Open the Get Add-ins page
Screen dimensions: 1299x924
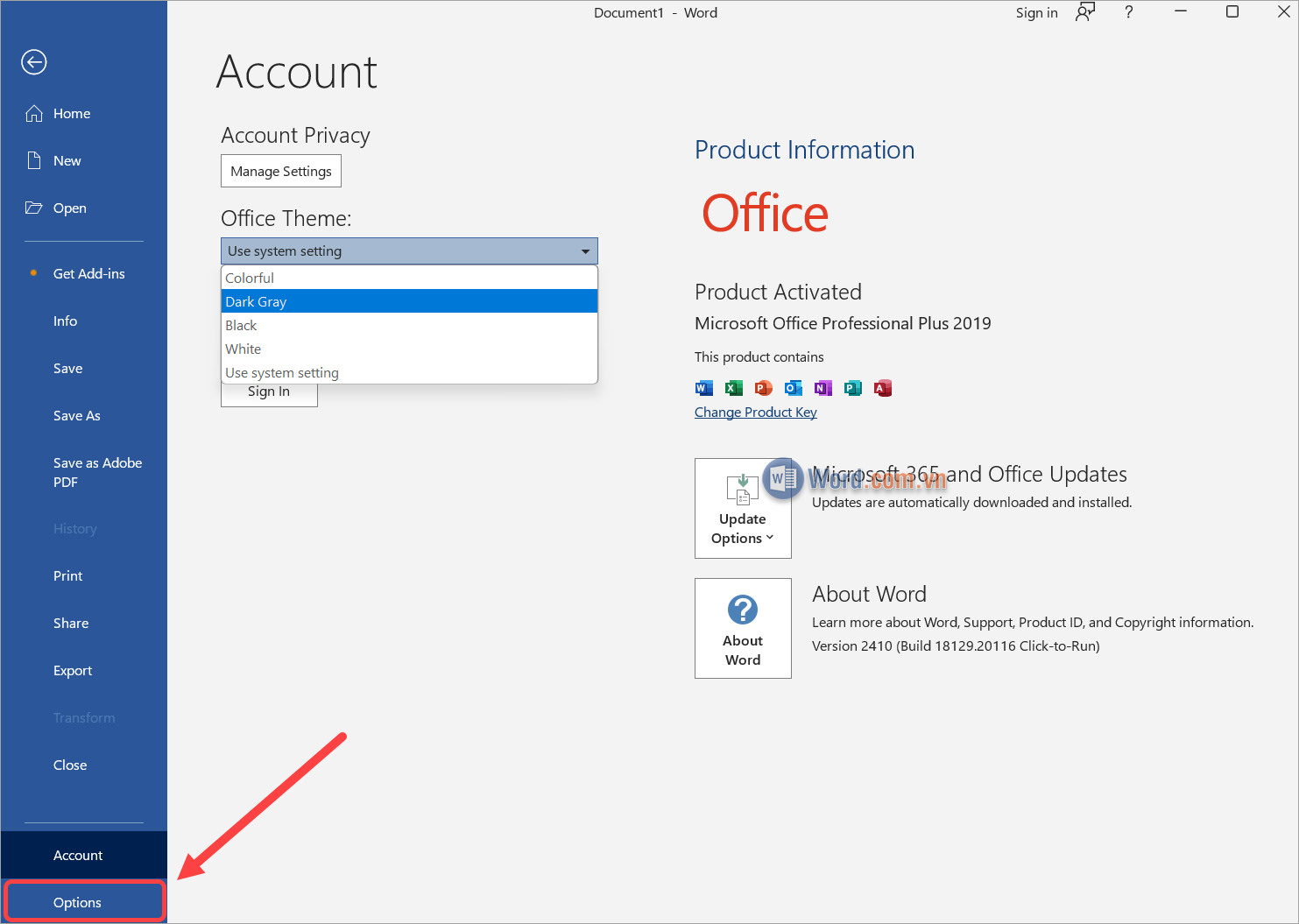(84, 273)
